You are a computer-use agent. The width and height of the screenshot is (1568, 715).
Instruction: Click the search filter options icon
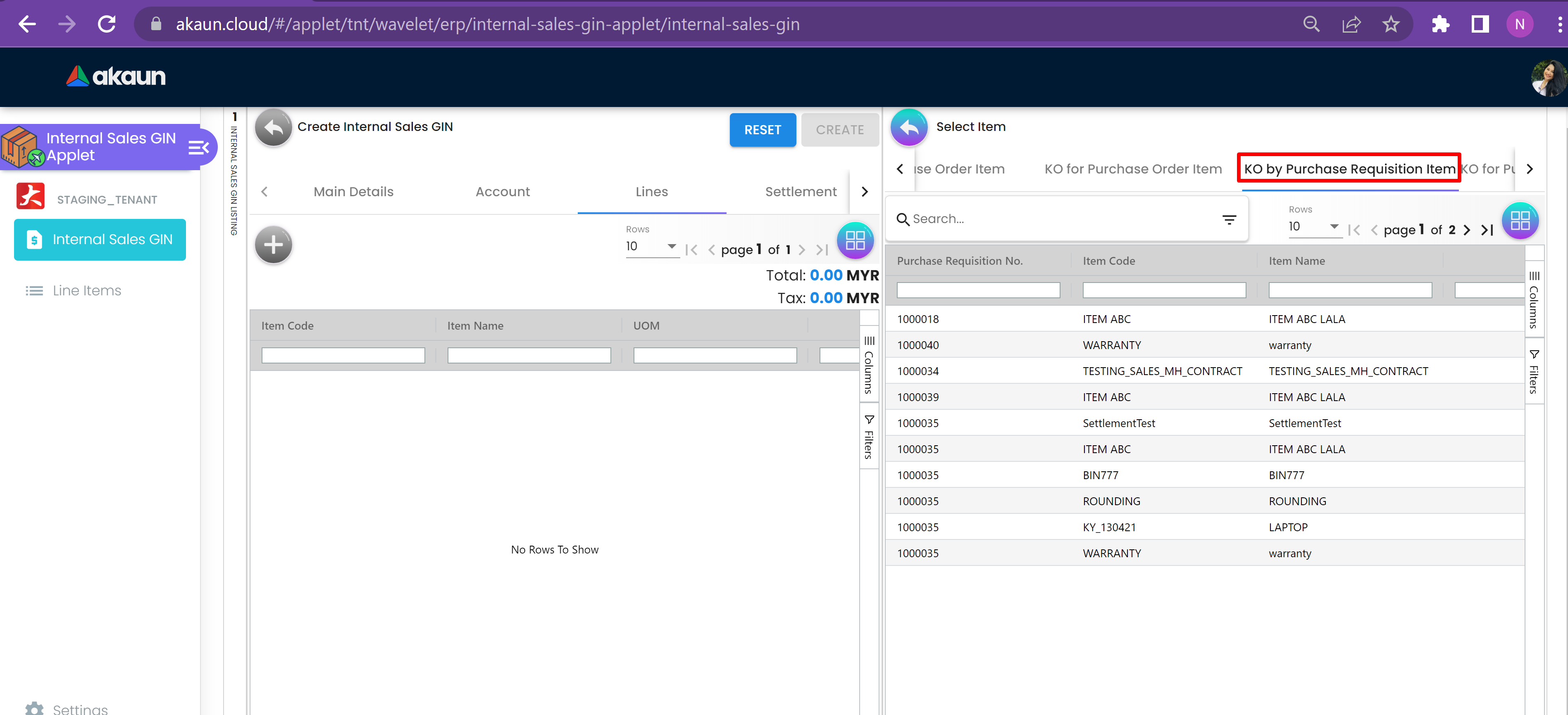1229,219
